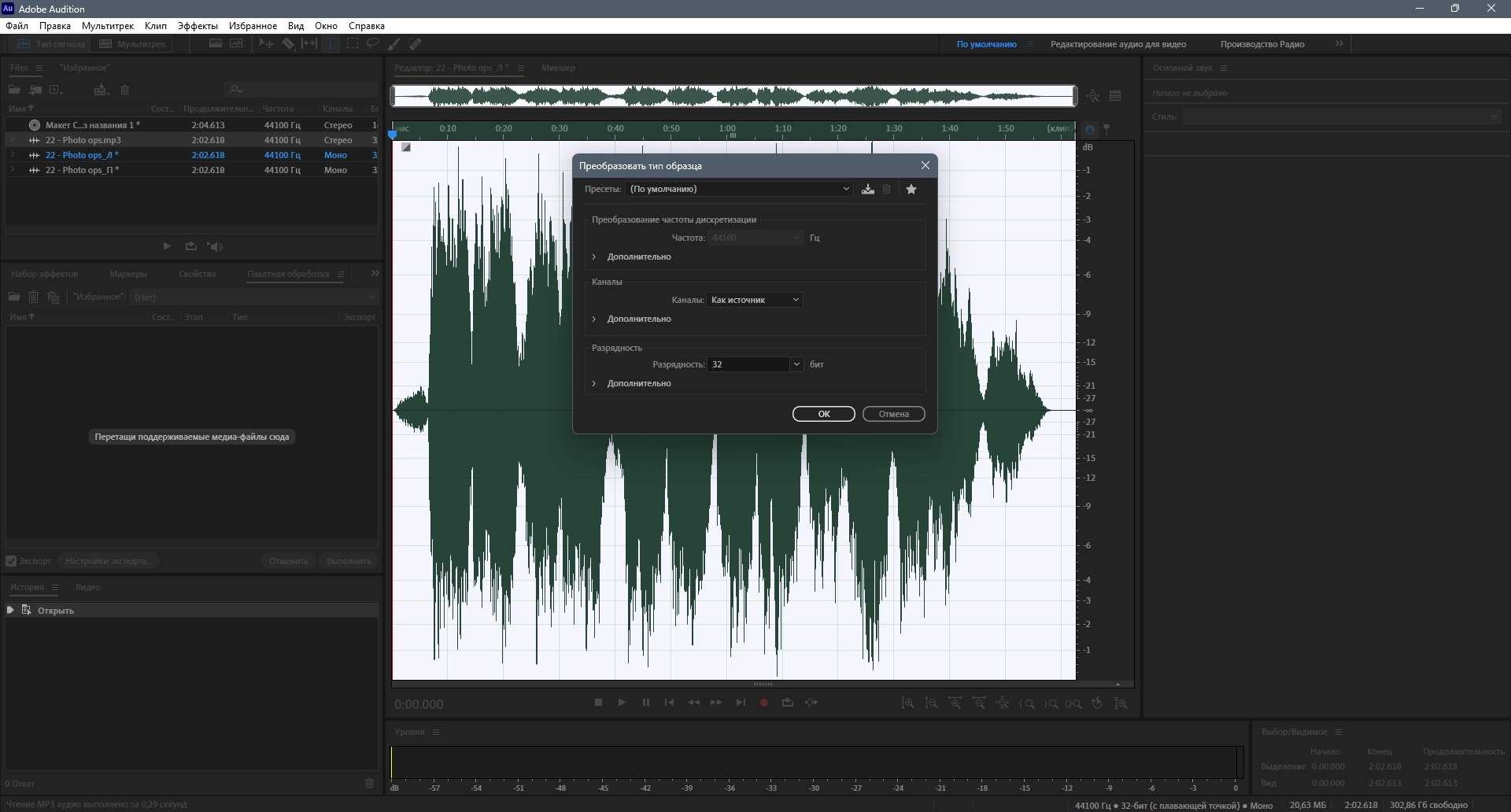Fast forward in the transport bar
This screenshot has height=812, width=1511.
pos(716,703)
